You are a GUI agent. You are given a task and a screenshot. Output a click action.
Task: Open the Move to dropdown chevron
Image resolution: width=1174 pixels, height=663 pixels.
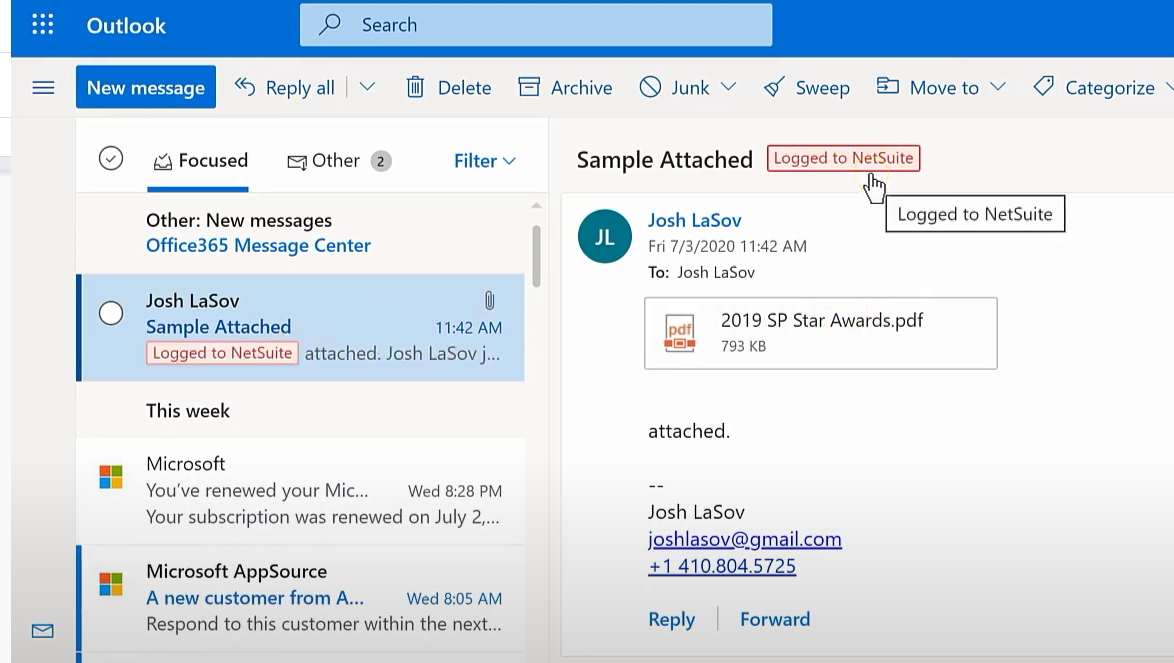point(997,87)
